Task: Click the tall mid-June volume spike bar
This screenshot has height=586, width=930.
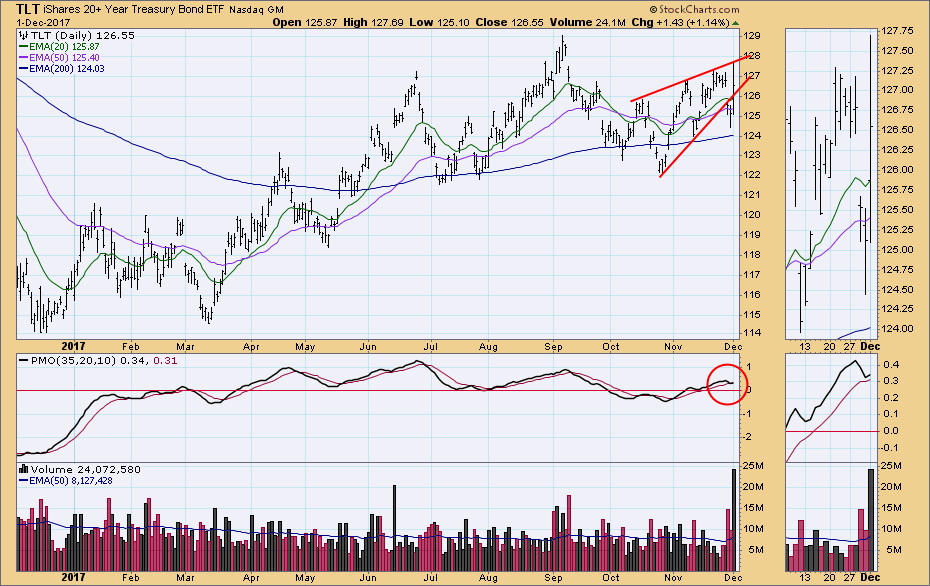Action: tap(394, 528)
